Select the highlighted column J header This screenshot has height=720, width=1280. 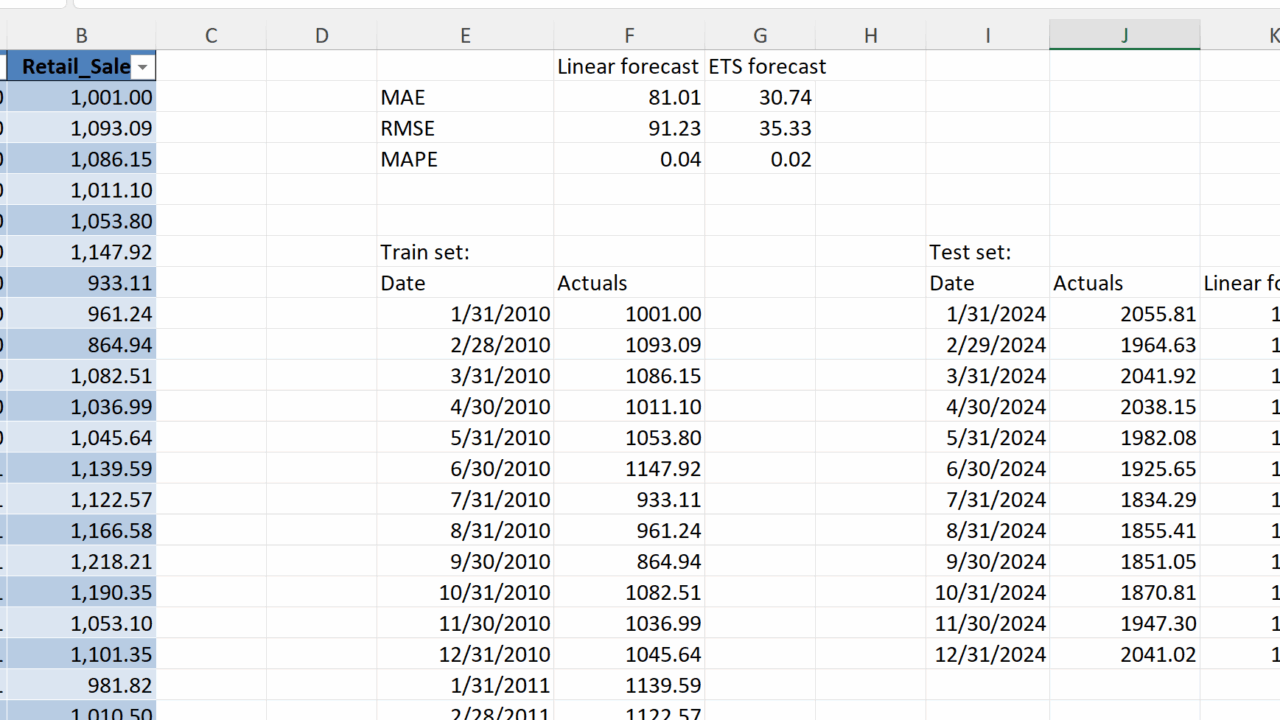pyautogui.click(x=1124, y=36)
